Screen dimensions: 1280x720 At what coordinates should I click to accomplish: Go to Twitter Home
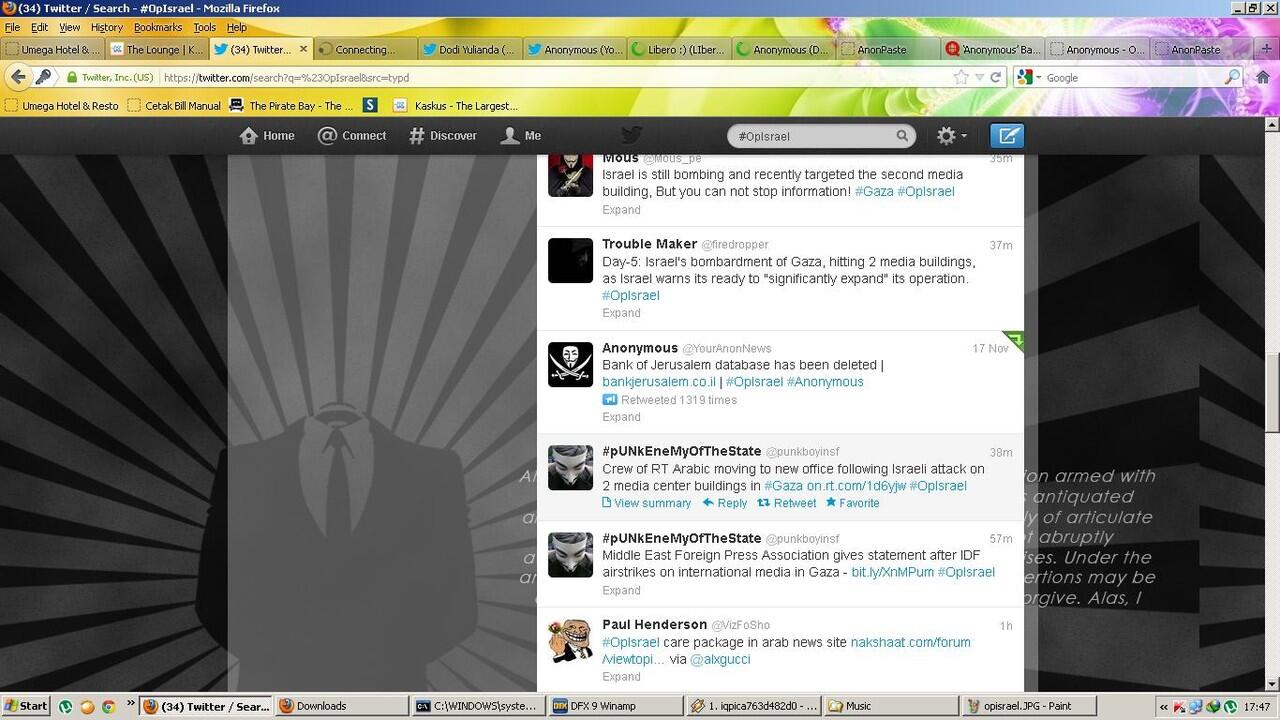pyautogui.click(x=267, y=136)
